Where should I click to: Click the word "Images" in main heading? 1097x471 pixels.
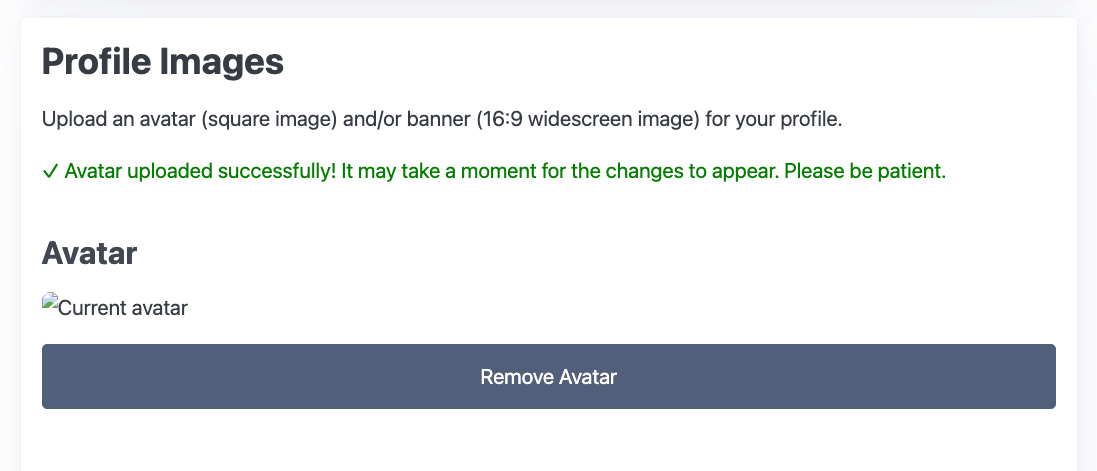click(222, 63)
